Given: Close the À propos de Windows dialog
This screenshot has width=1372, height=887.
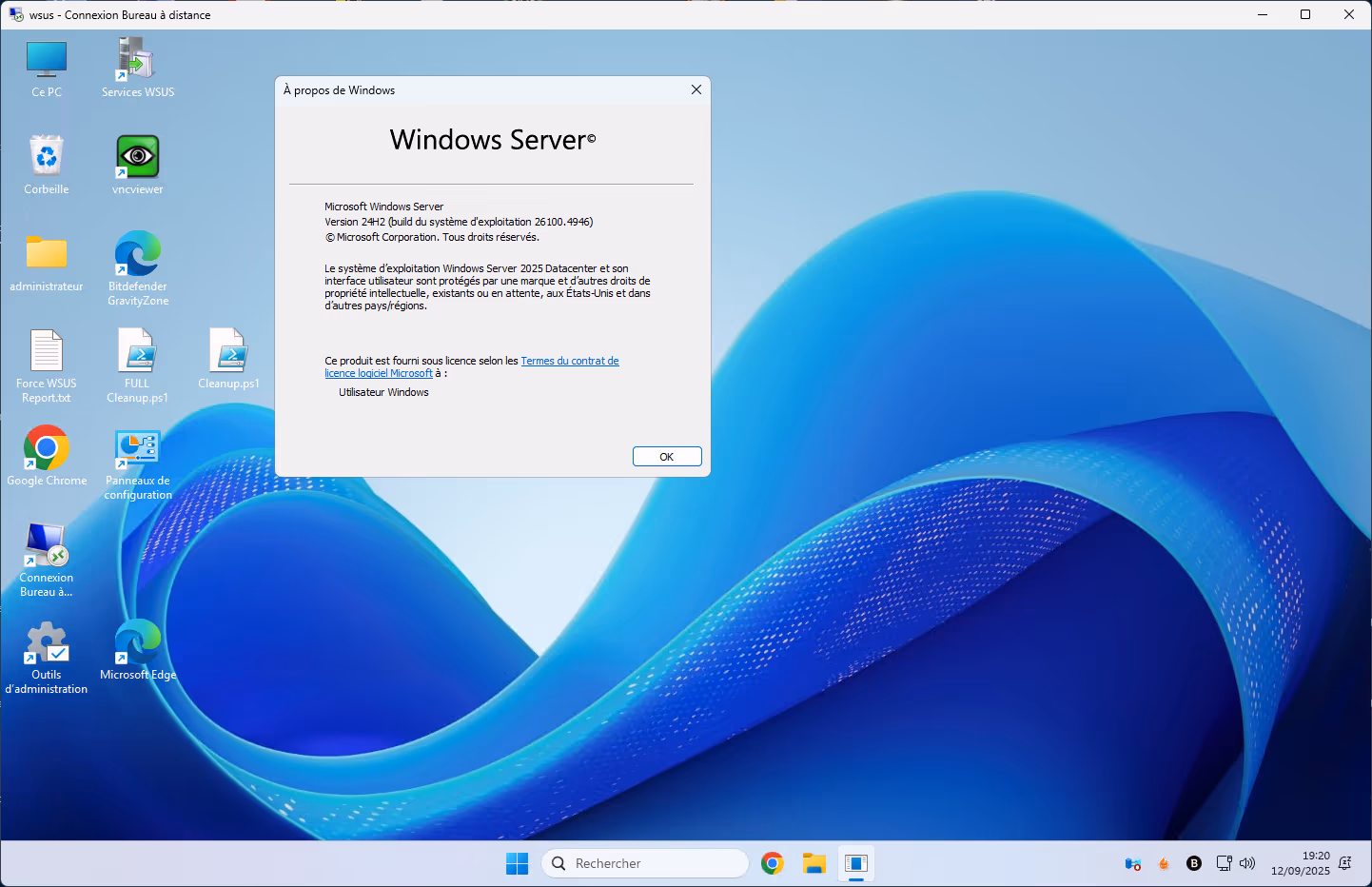Looking at the screenshot, I should (x=696, y=89).
